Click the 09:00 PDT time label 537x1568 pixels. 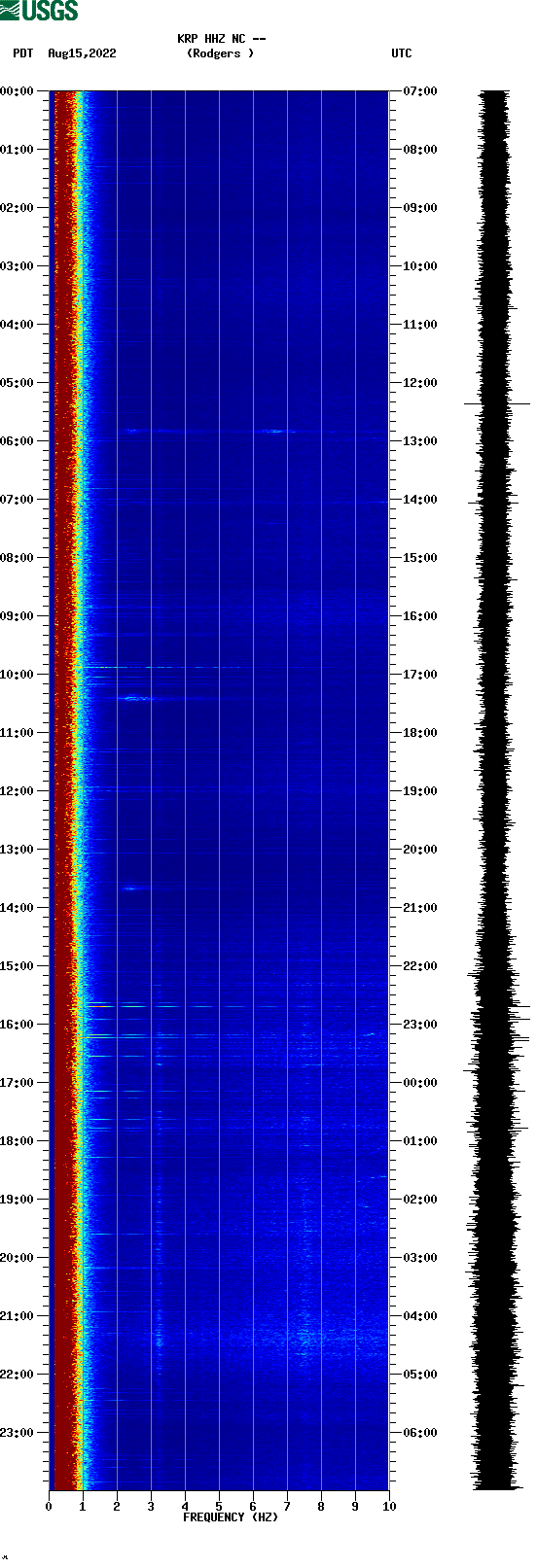(18, 616)
